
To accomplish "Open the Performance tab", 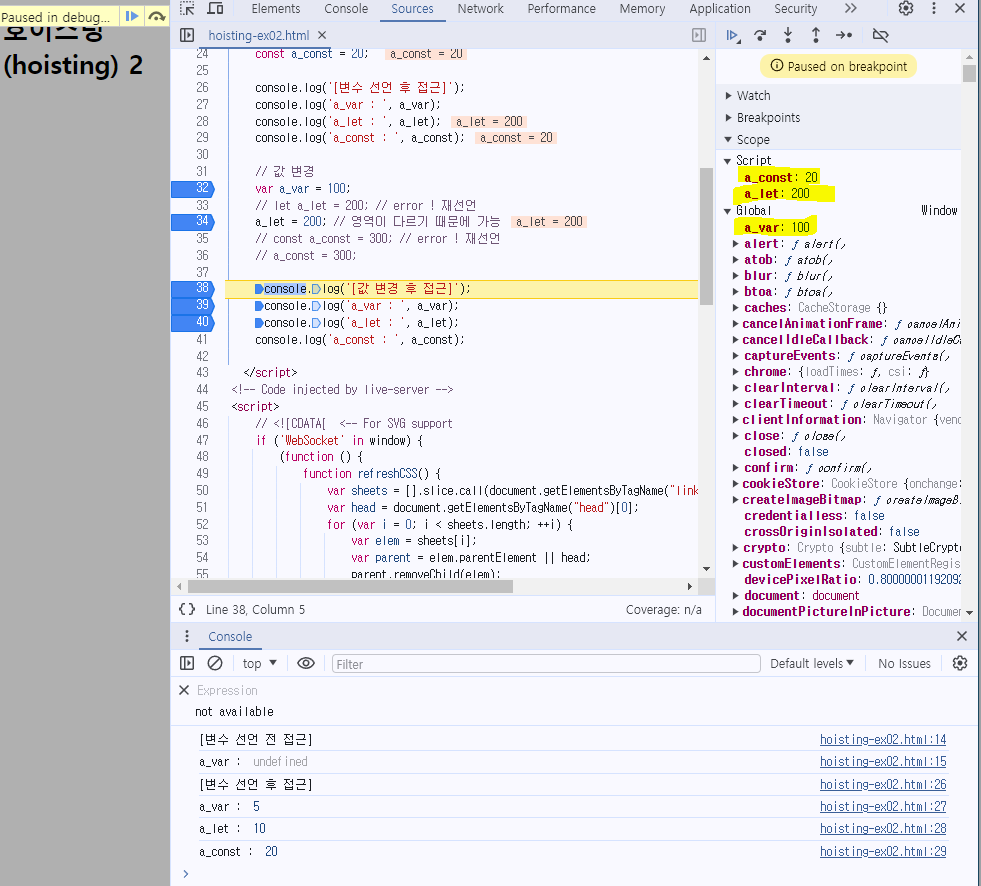I will coord(561,9).
